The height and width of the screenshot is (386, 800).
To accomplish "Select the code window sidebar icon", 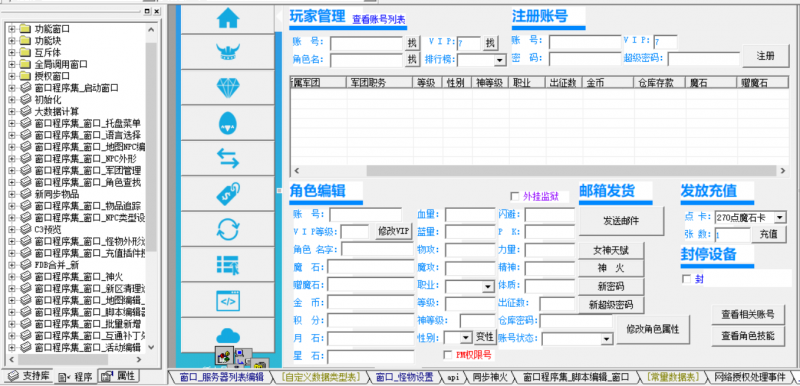I will tap(228, 300).
